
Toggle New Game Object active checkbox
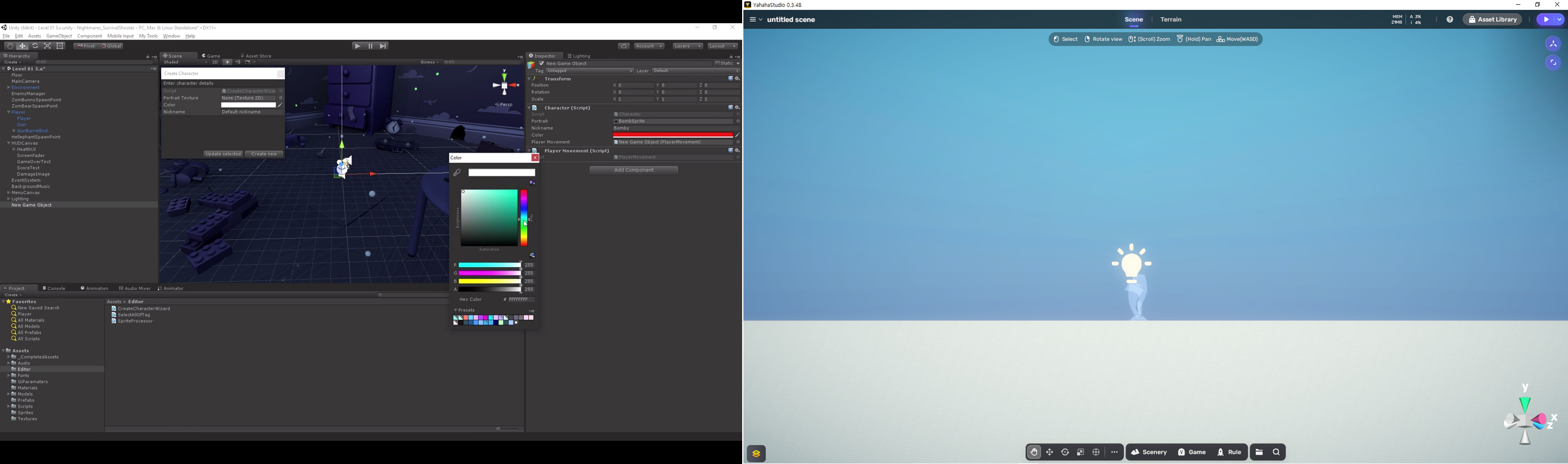541,64
